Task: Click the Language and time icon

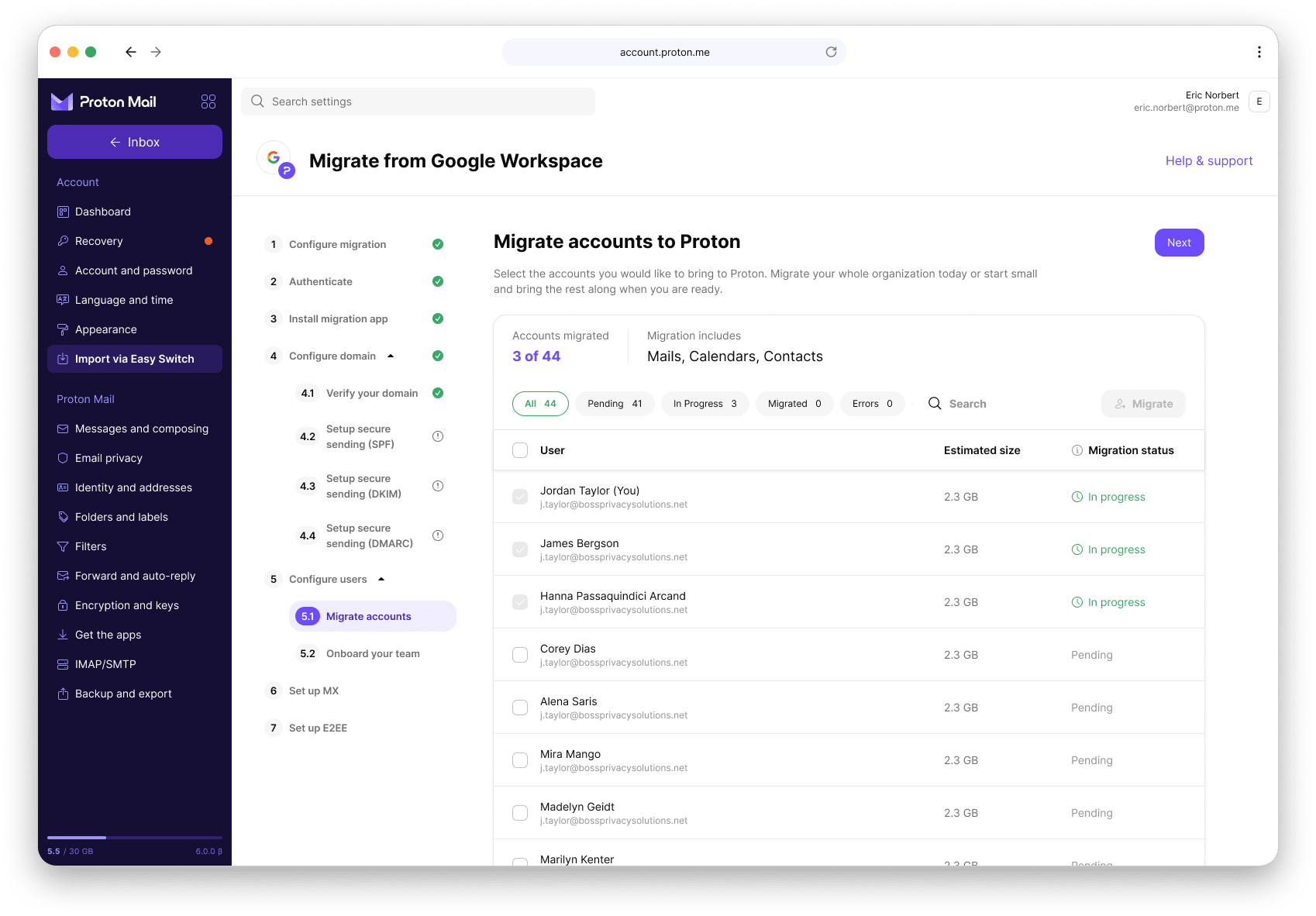Action: pyautogui.click(x=63, y=300)
